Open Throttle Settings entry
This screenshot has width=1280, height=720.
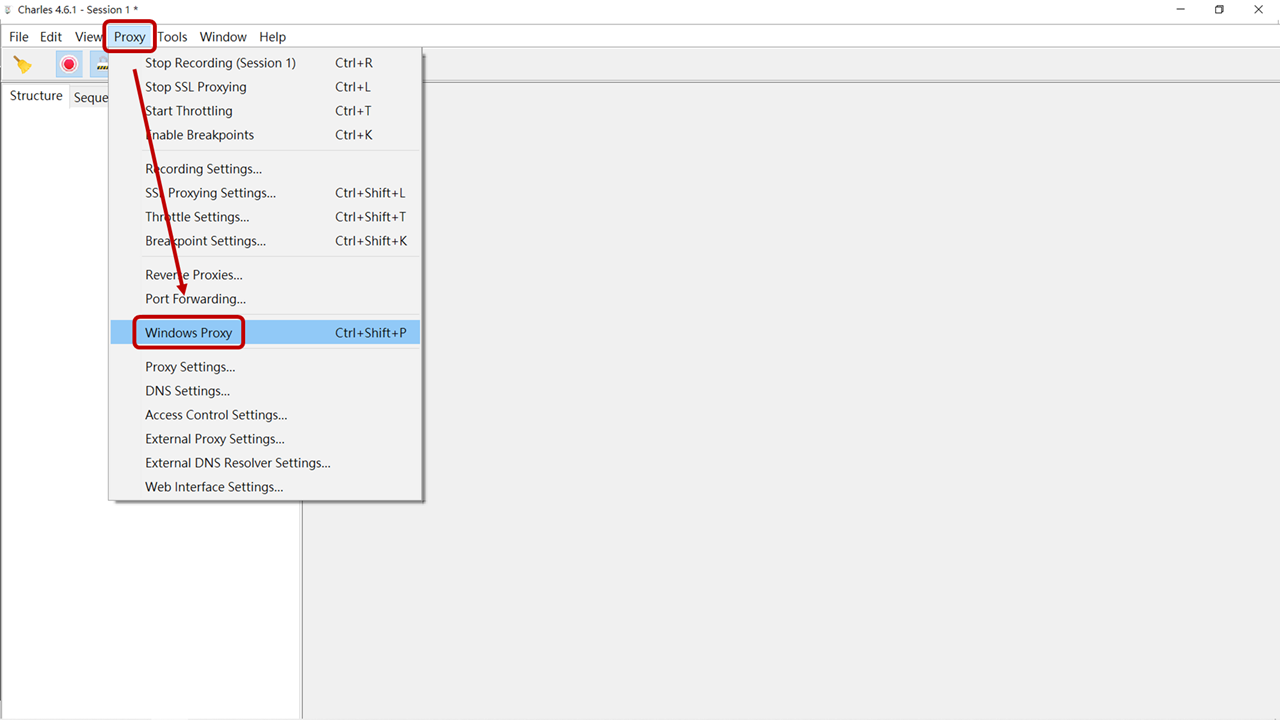(x=197, y=217)
